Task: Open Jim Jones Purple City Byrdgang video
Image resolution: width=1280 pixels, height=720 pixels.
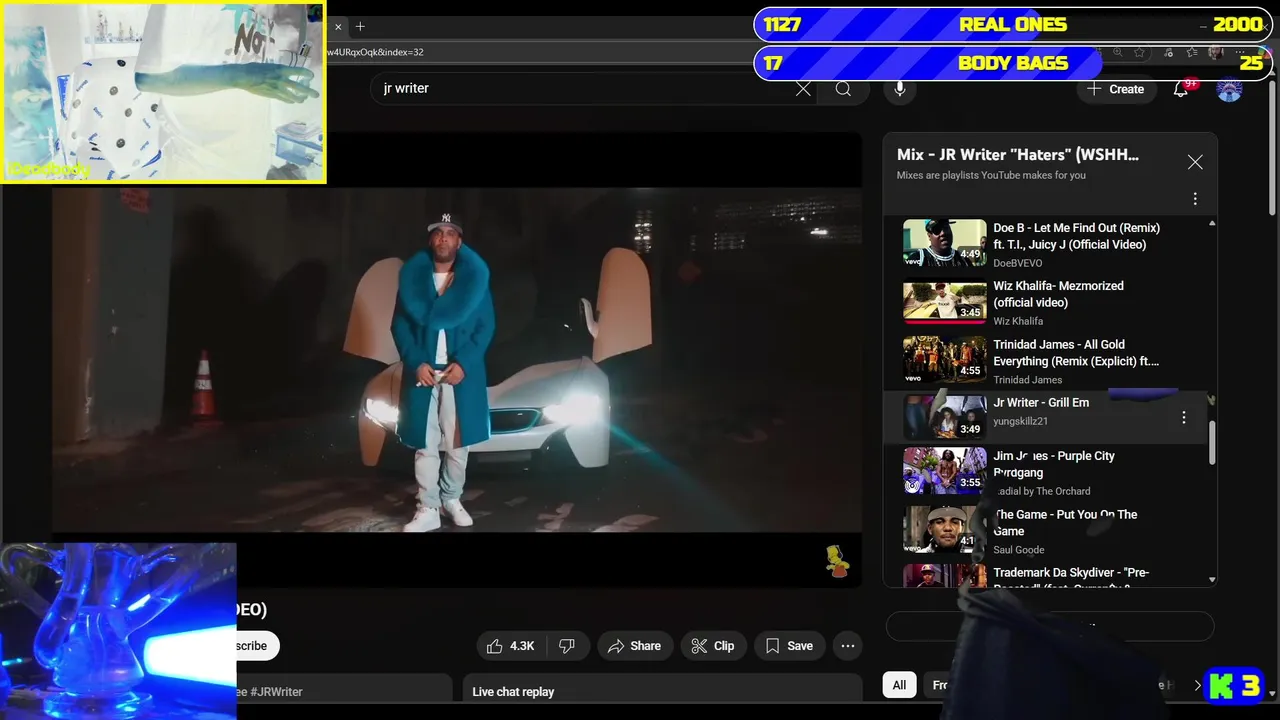Action: coord(1045,471)
